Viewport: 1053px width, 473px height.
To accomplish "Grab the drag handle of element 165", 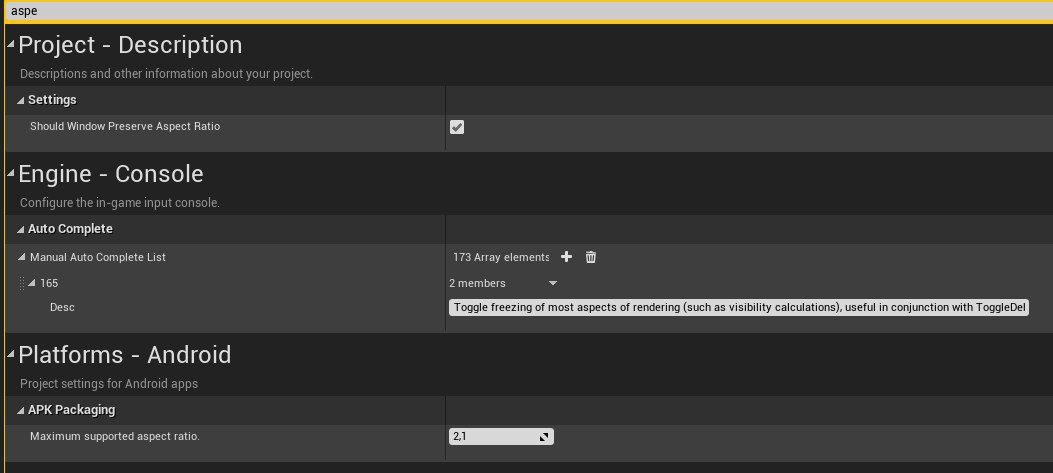I will click(21, 283).
